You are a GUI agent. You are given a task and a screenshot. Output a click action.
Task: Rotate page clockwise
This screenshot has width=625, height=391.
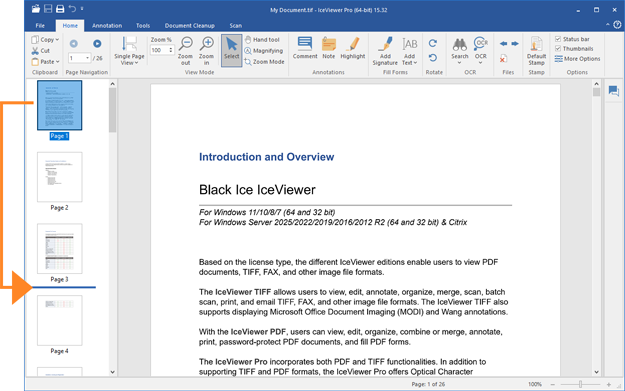click(433, 43)
